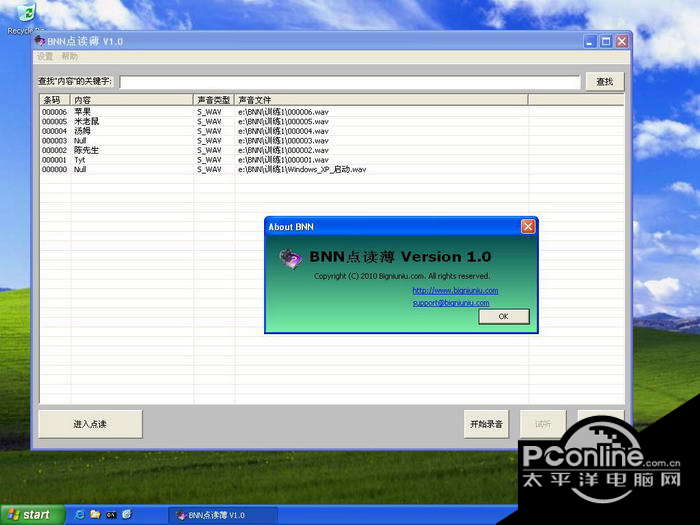Click the BNN app icon in main title bar
The image size is (700, 525).
click(40, 41)
